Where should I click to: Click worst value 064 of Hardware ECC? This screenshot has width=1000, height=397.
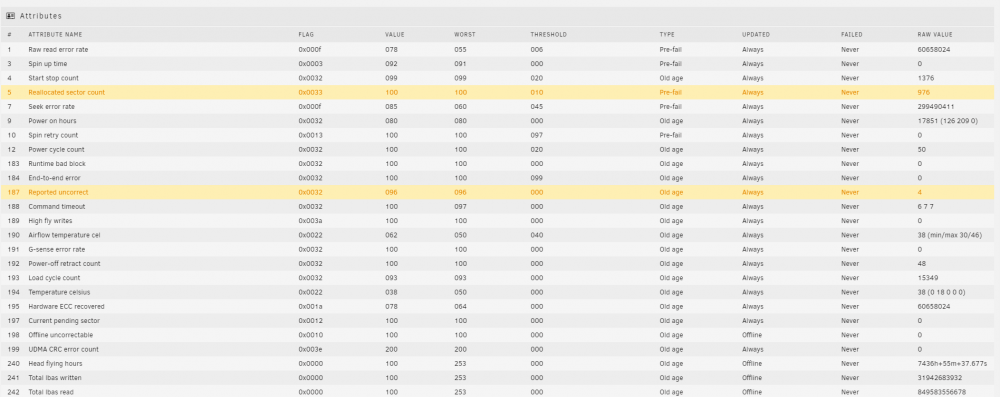coord(460,306)
